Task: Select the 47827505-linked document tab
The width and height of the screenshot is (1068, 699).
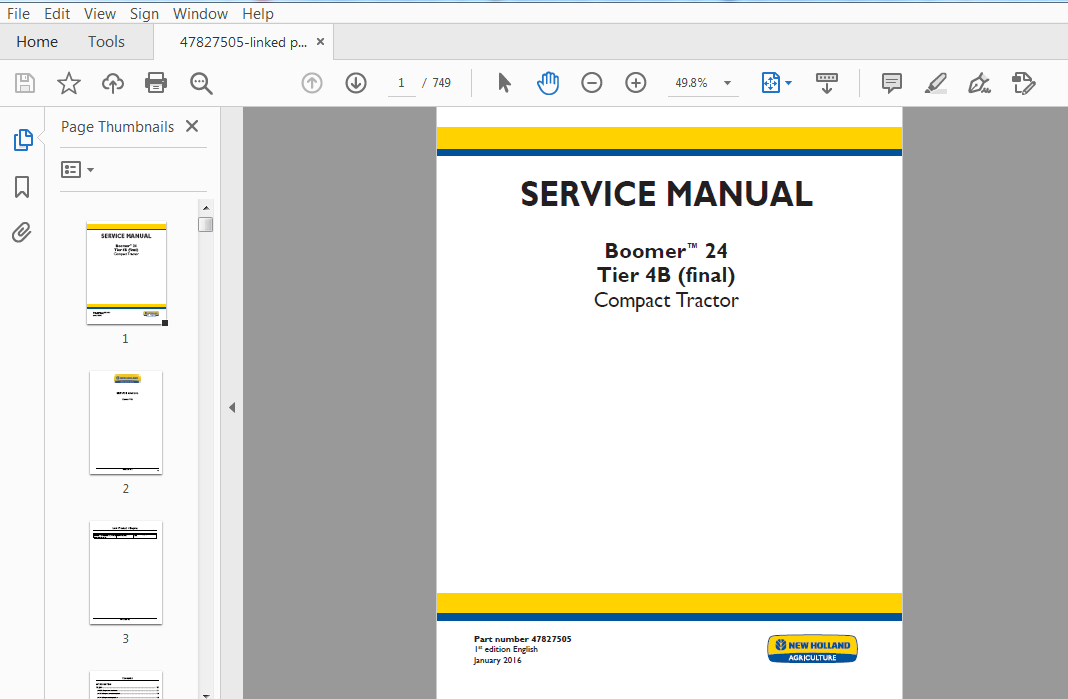Action: click(x=243, y=42)
